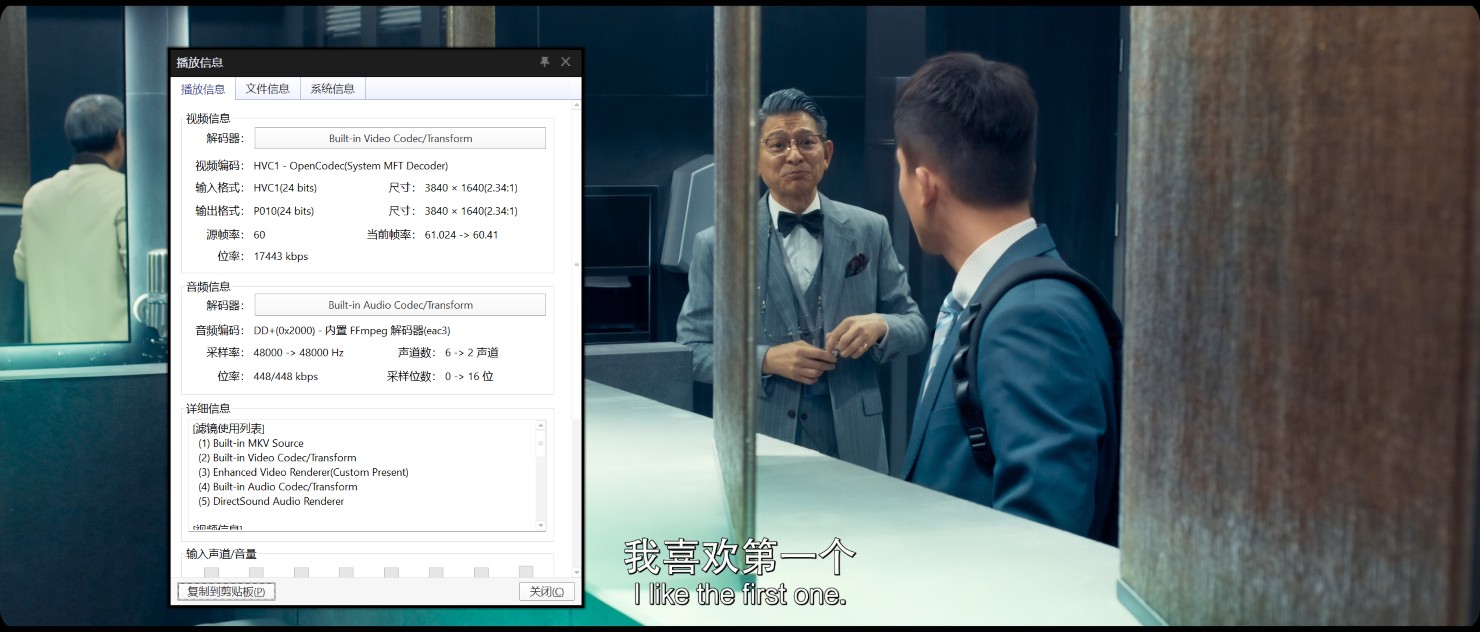Click the 48000 -> 48000 Hz sample rate value
Viewport: 1480px width, 632px height.
[x=299, y=353]
